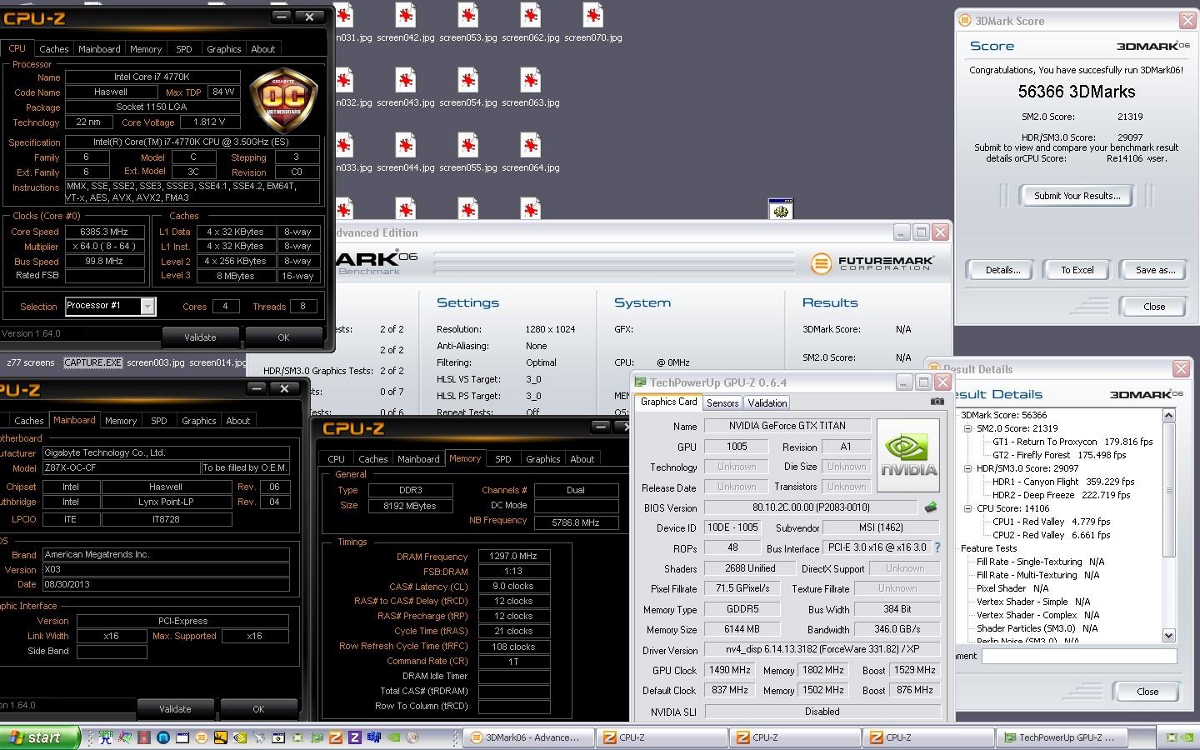Select HDR1 - Canyon Flight result row
The width and height of the screenshot is (1200, 750).
pos(1063,481)
